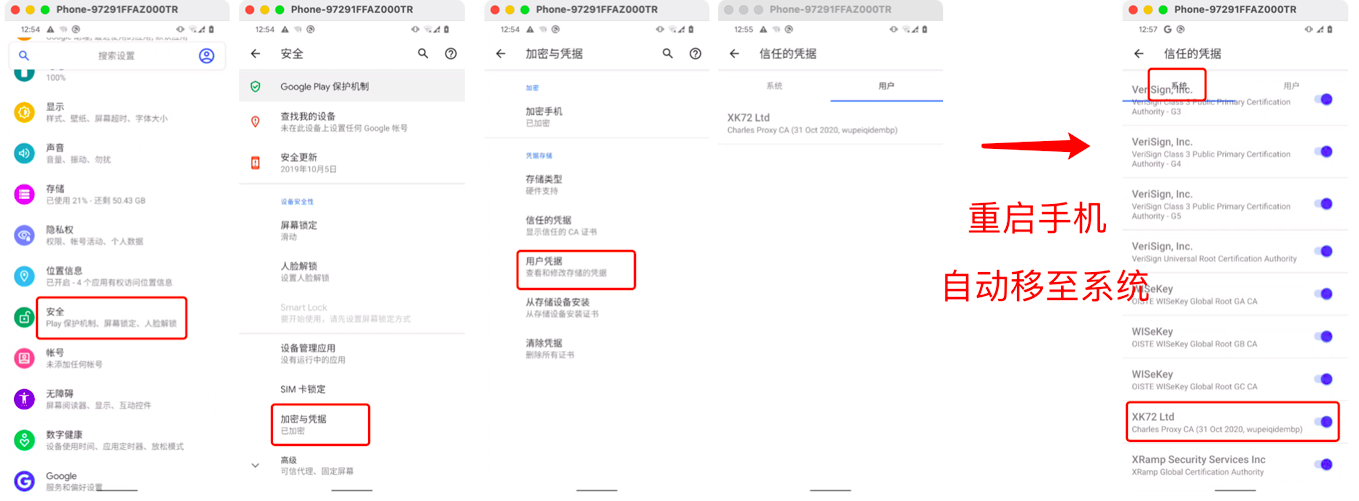Open the 无障碍 row in settings
Screen dimensions: 1359x501
coord(115,399)
